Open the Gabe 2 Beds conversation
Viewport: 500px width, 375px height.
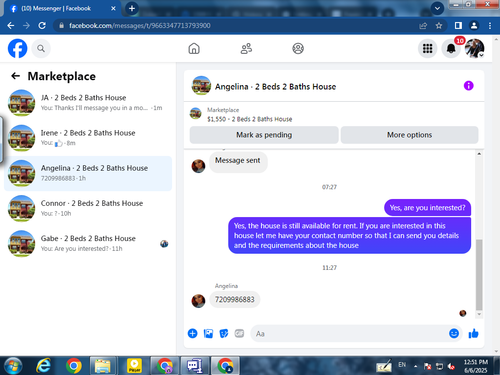tap(88, 244)
